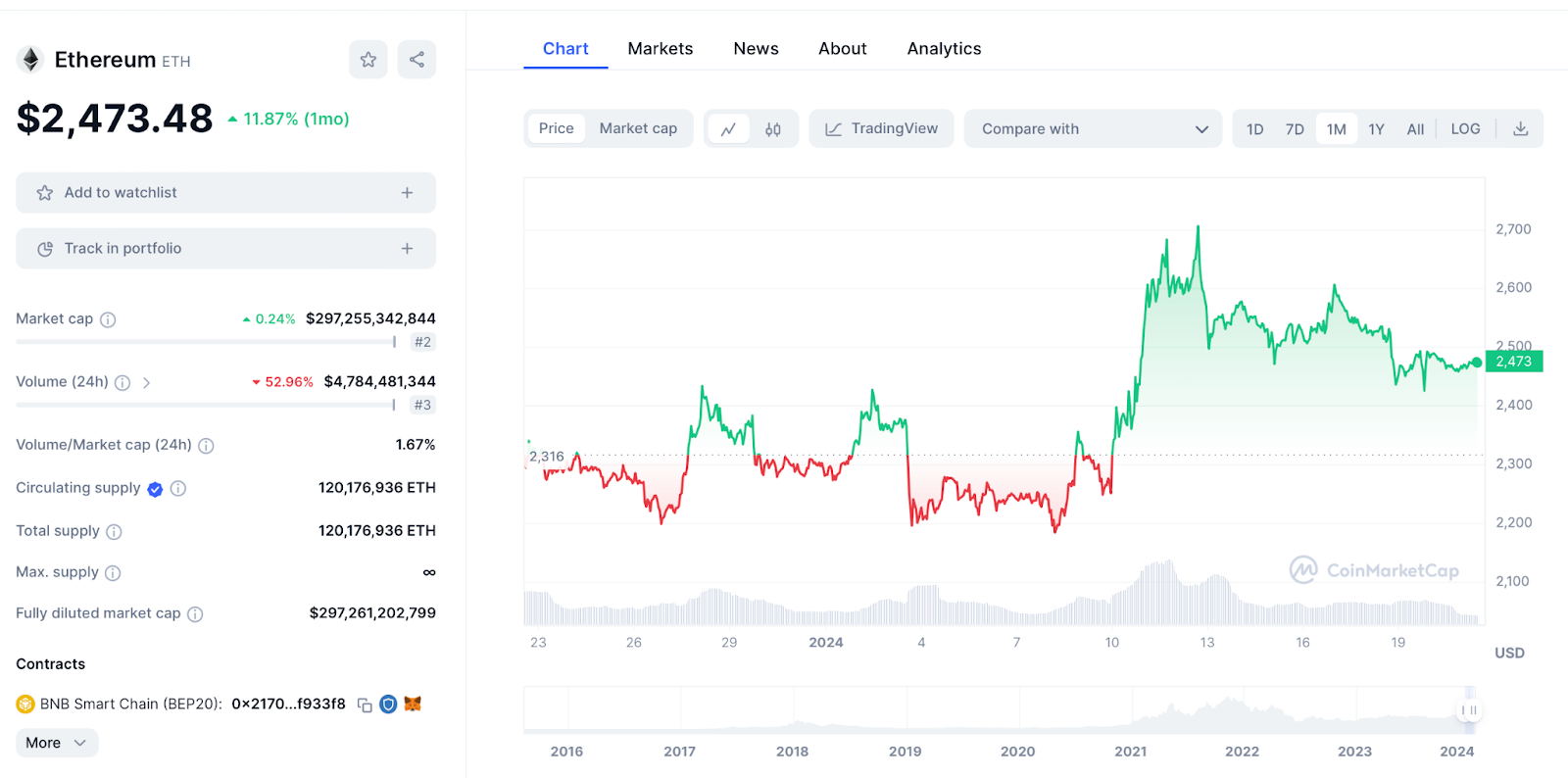Open the News tab
This screenshot has width=1568, height=778.
(x=756, y=49)
